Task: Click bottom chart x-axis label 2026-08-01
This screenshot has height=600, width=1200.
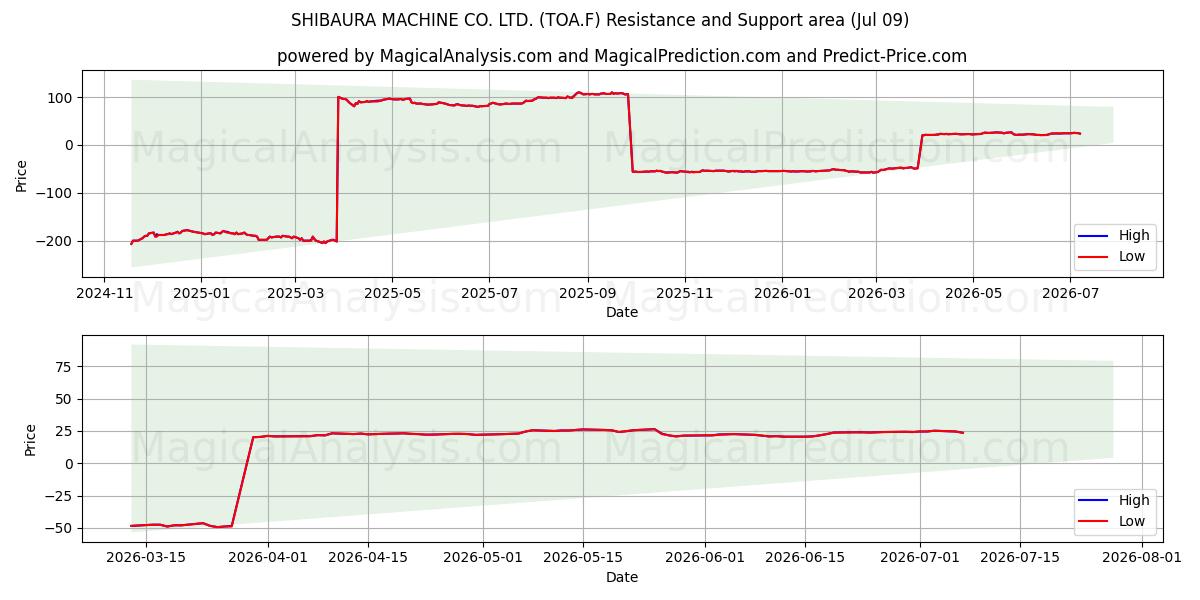Action: click(x=1142, y=559)
